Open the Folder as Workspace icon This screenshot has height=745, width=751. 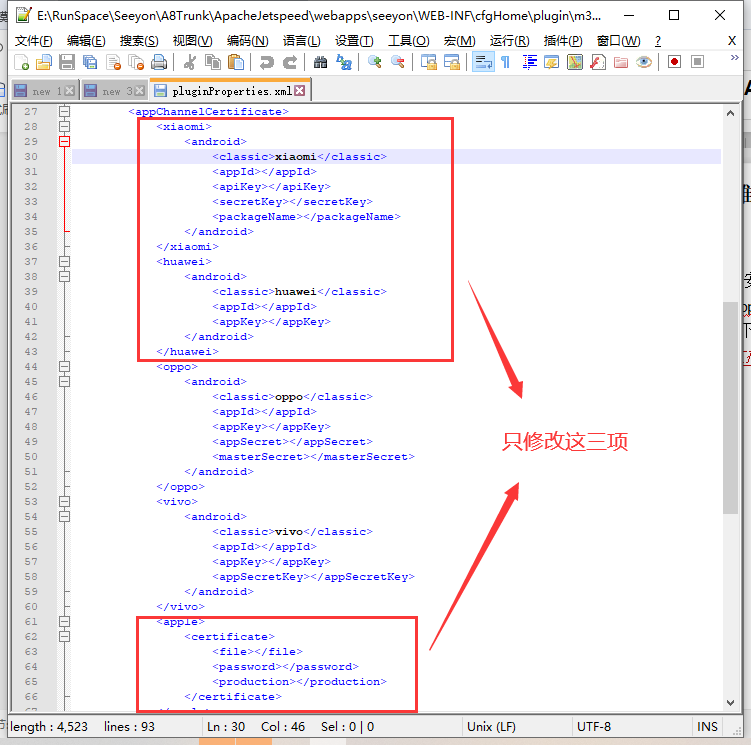[x=621, y=62]
